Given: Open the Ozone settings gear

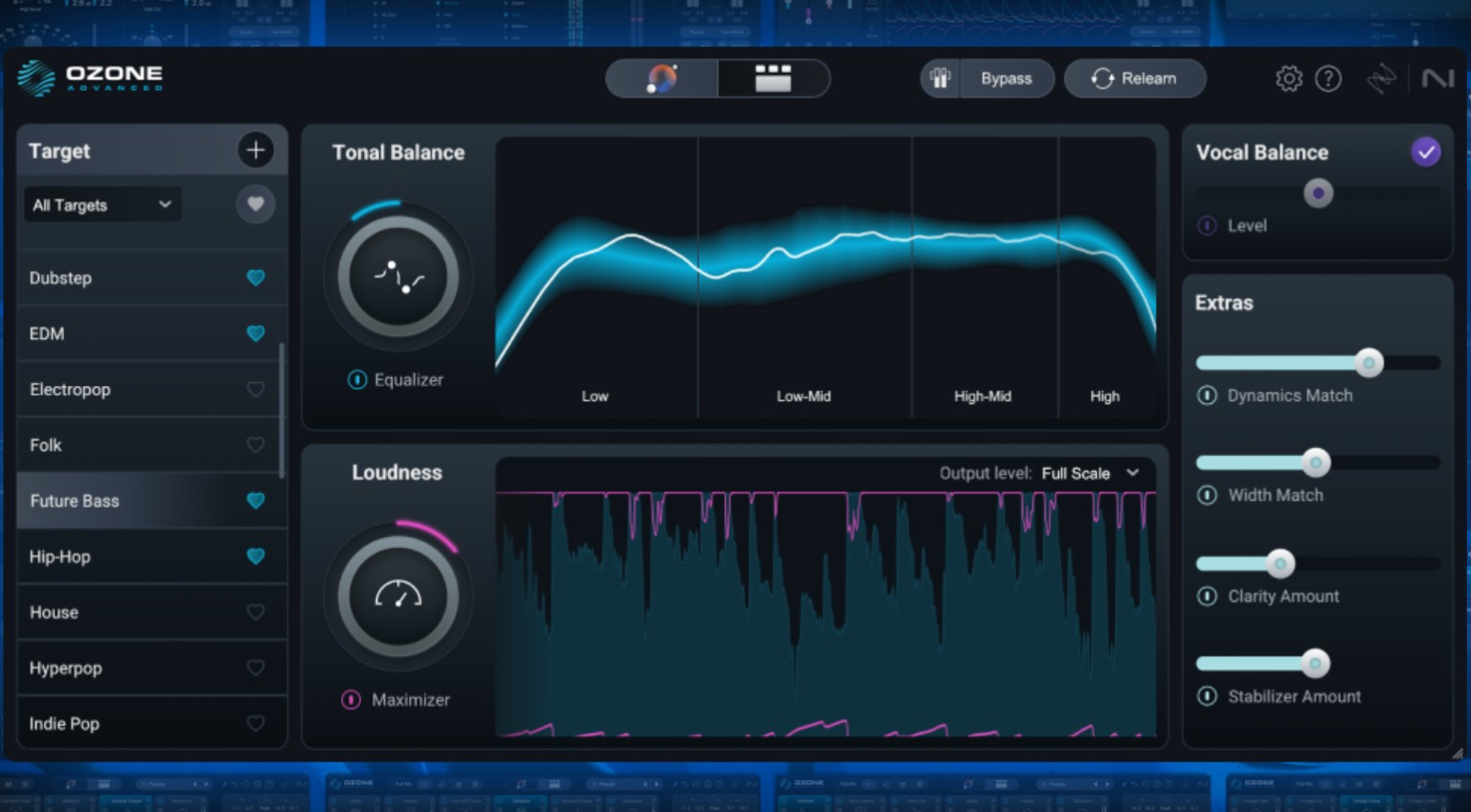Looking at the screenshot, I should pyautogui.click(x=1289, y=79).
